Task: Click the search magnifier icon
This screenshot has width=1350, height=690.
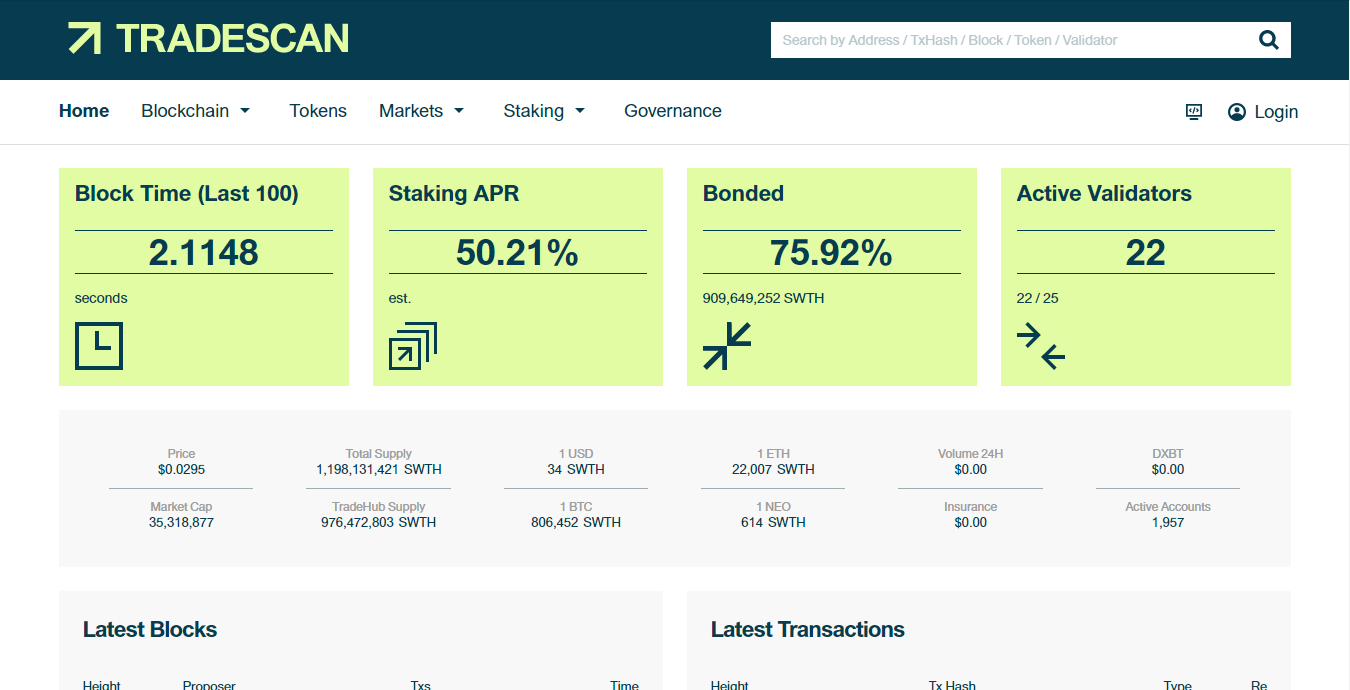Action: click(x=1269, y=40)
